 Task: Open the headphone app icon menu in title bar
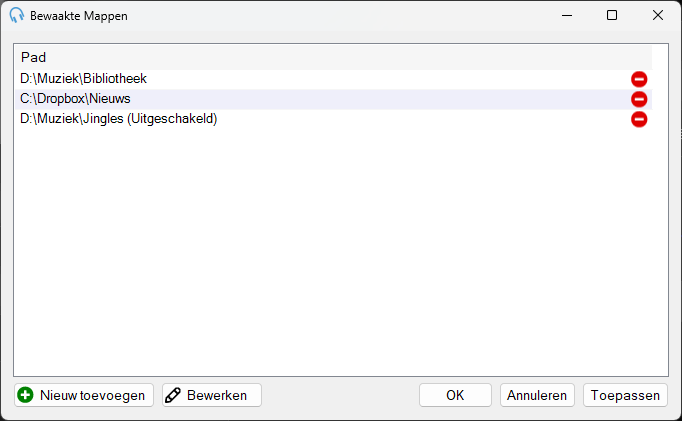pos(17,15)
